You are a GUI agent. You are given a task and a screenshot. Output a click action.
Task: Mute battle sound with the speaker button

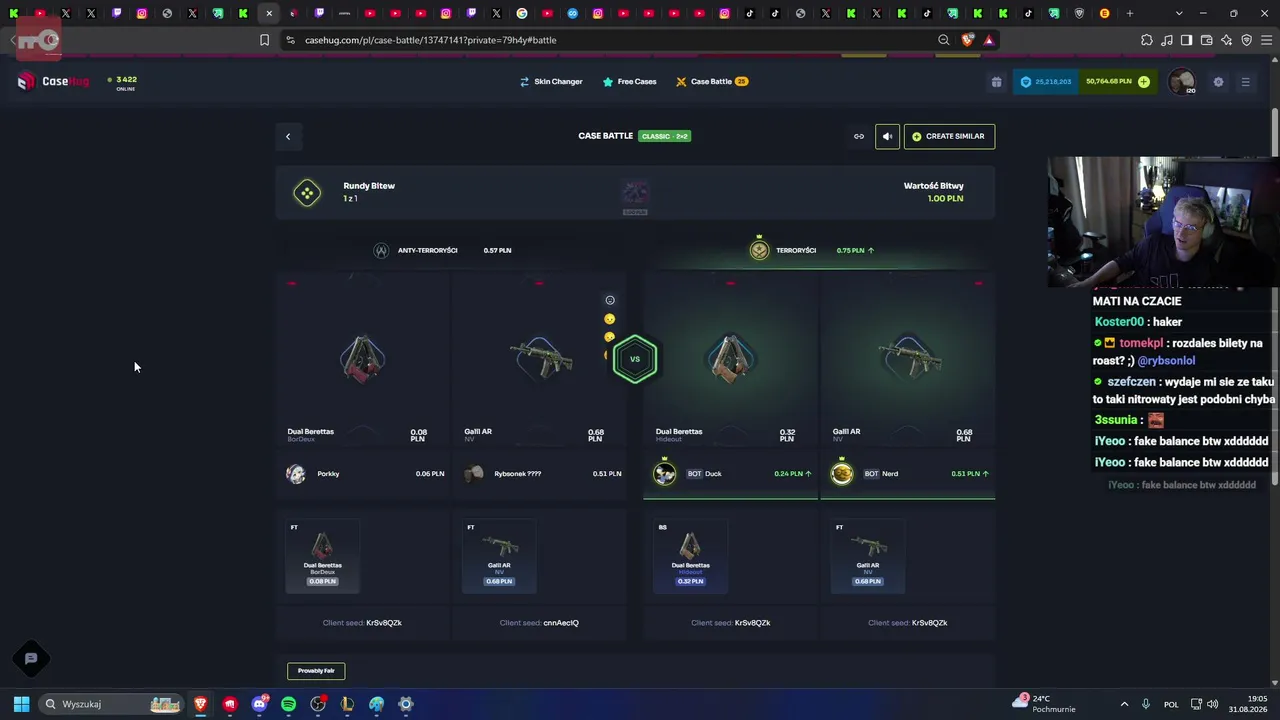(887, 136)
